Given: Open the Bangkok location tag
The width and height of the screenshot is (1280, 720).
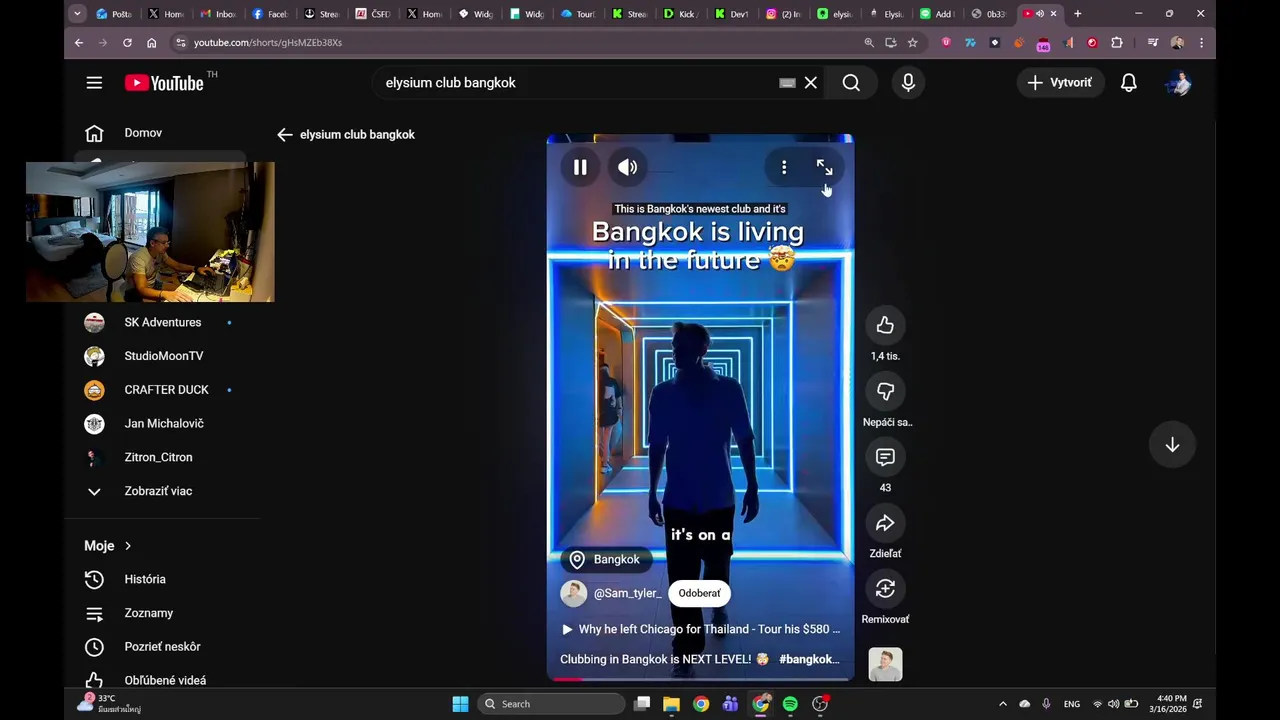Looking at the screenshot, I should [x=604, y=559].
